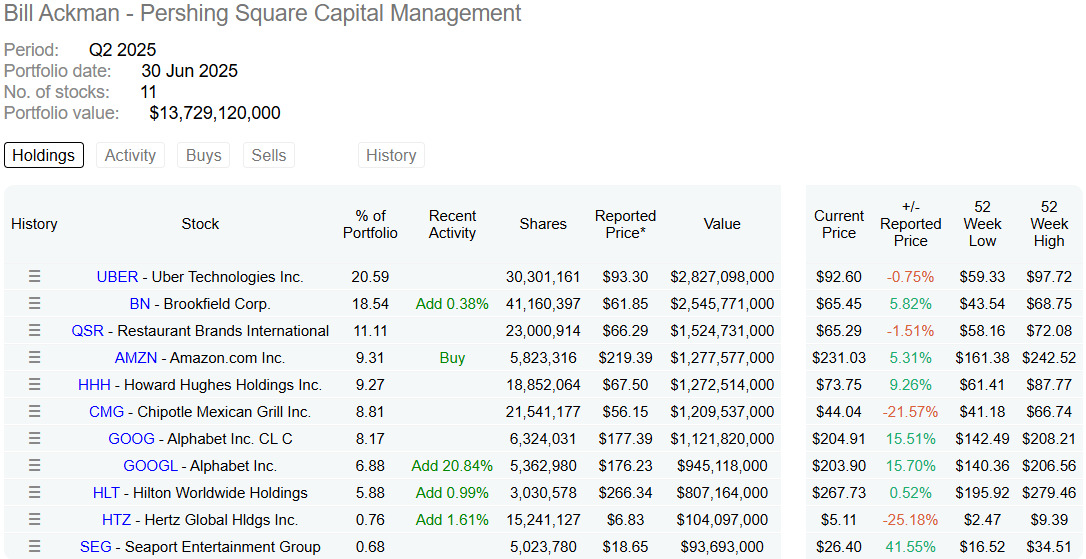The width and height of the screenshot is (1086, 559).
Task: Click the Bill Ackman Pershing Square title
Action: (263, 13)
